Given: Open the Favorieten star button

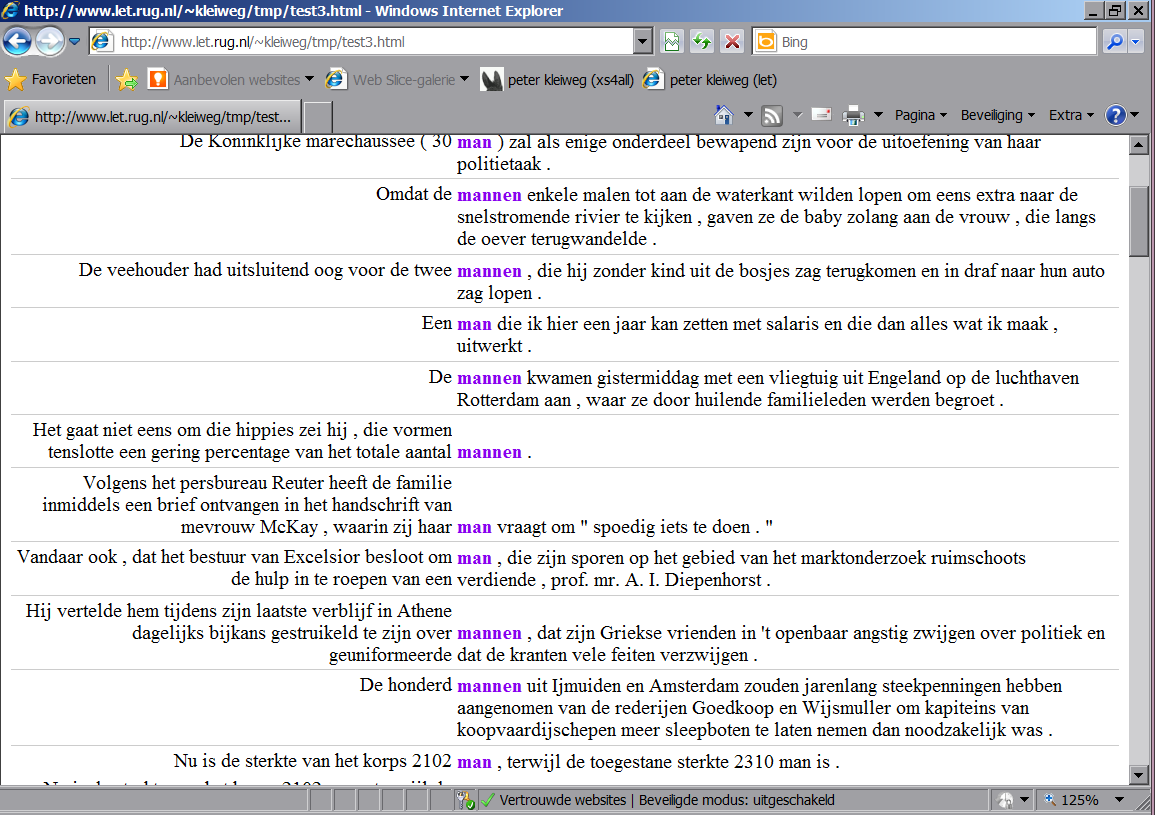Looking at the screenshot, I should [51, 80].
